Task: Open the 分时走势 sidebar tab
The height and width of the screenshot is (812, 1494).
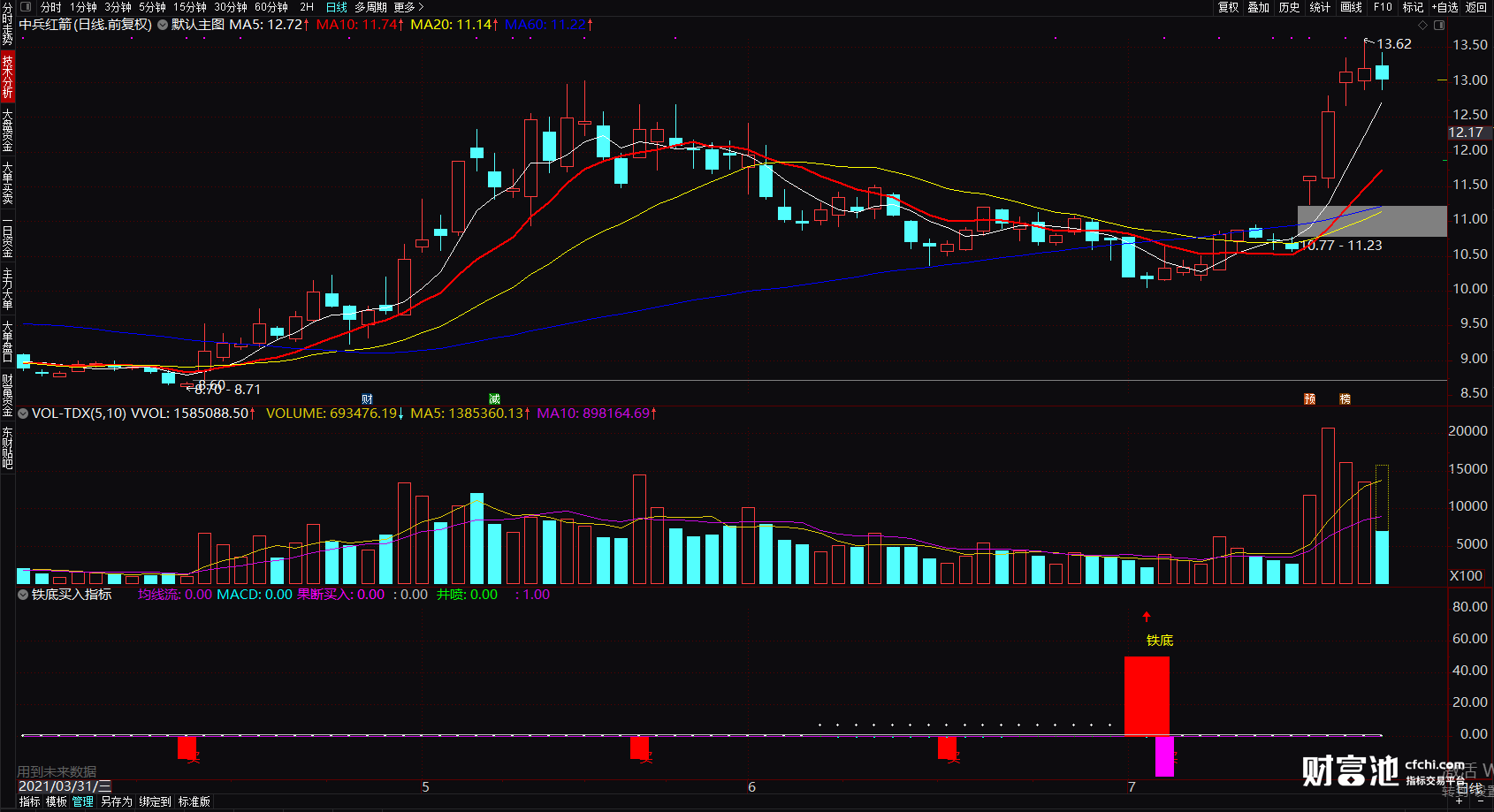Action: point(7,24)
